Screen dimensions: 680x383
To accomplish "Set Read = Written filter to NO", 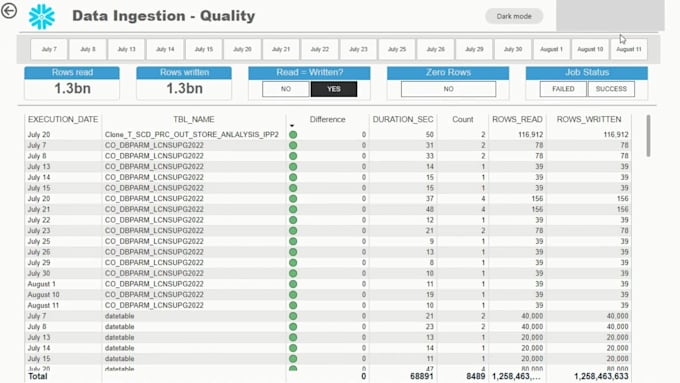I will point(286,89).
